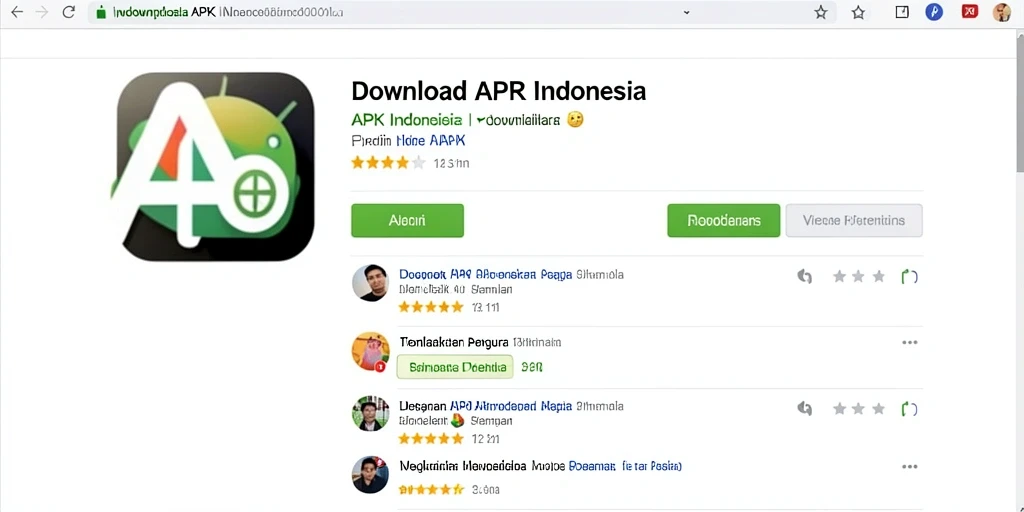This screenshot has width=1024, height=512.
Task: Click the Seinoana Doentia outlined button
Action: (455, 367)
